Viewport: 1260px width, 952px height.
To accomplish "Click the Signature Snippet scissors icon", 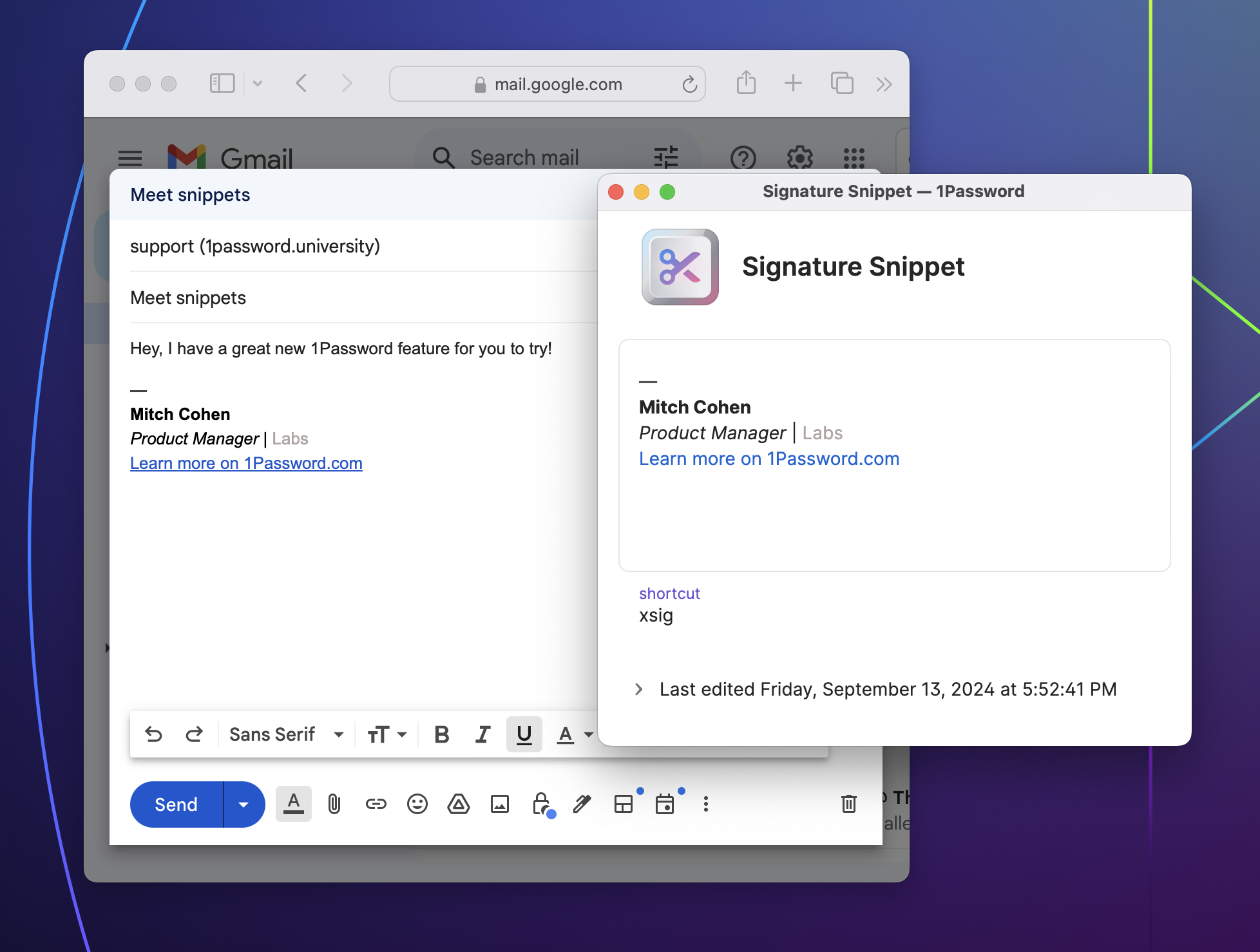I will (x=680, y=267).
